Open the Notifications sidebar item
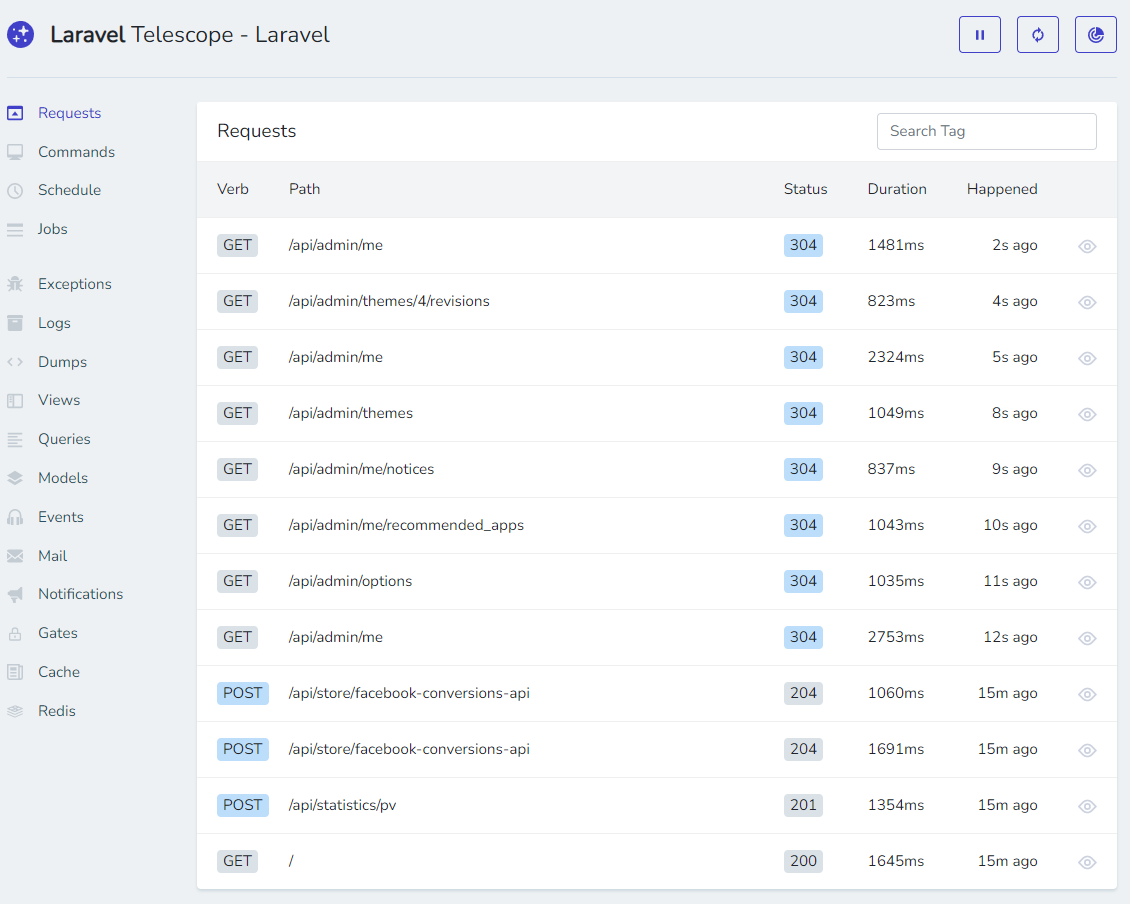Viewport: 1130px width, 904px height. (80, 594)
